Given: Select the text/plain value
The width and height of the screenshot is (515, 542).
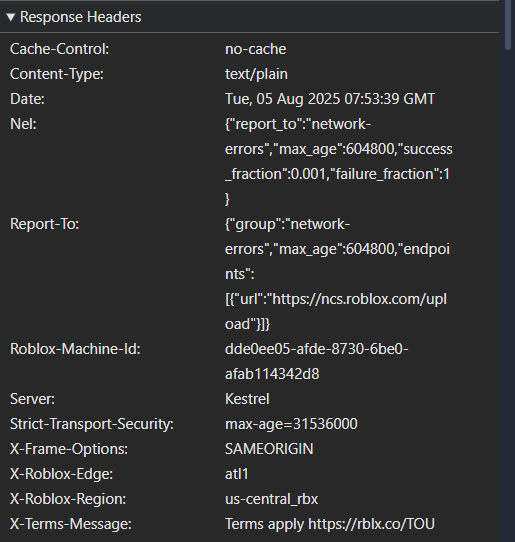Looking at the screenshot, I should tap(256, 74).
